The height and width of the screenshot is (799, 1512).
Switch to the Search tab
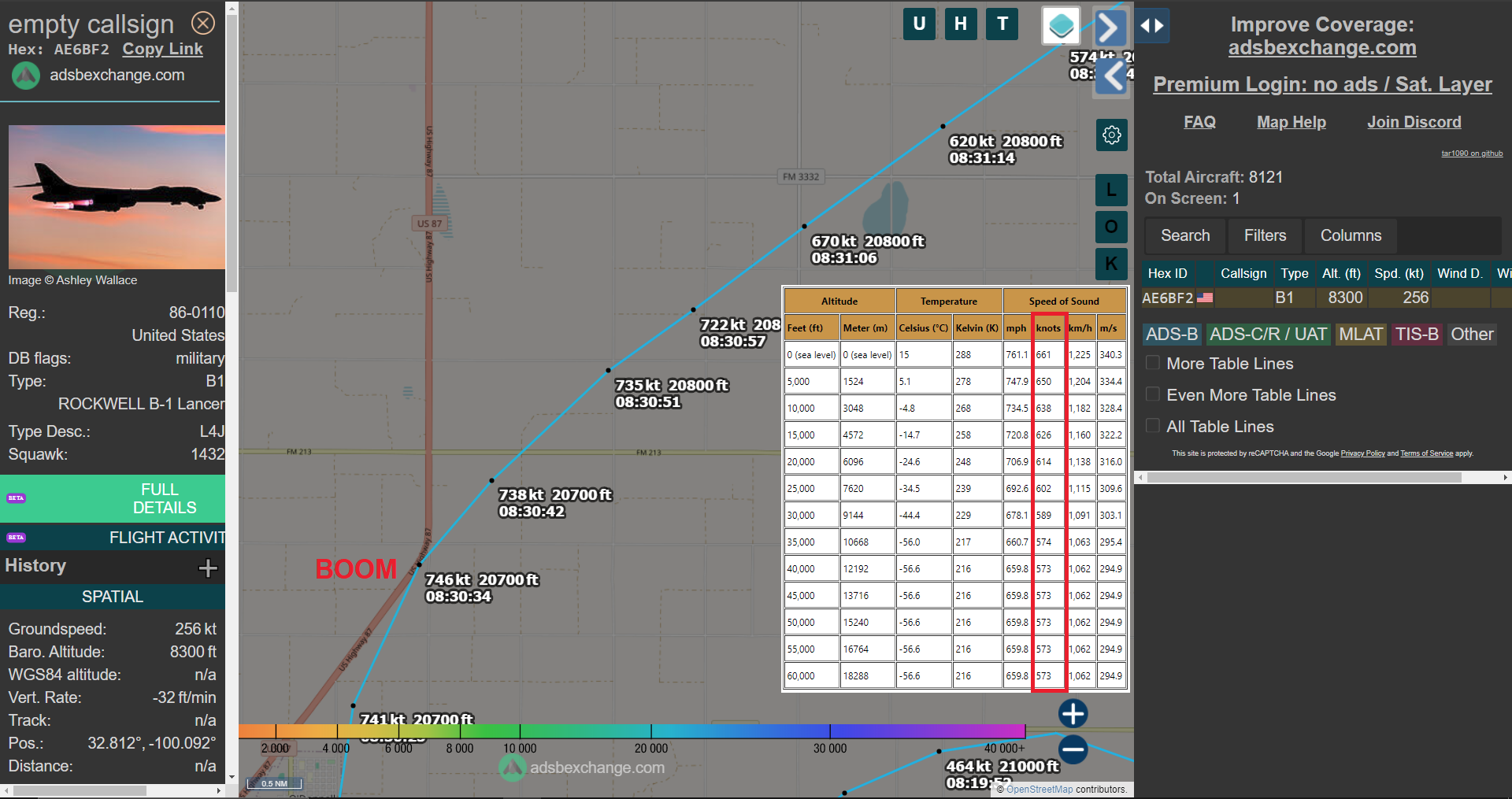coord(1185,235)
